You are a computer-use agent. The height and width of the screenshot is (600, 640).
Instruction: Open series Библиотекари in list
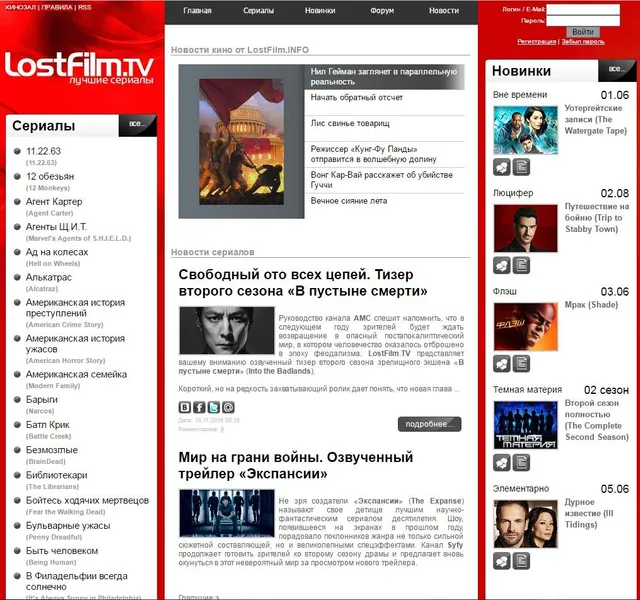coord(56,475)
